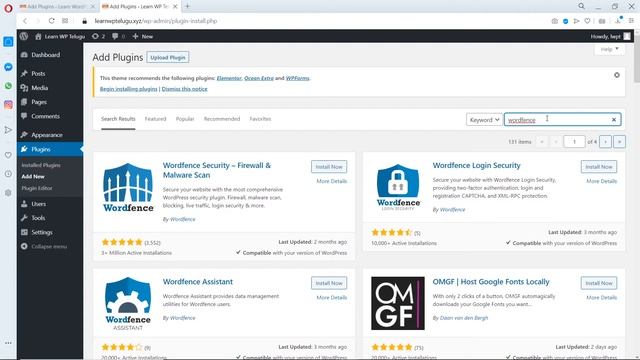Dismiss the theme recommendation notice icon
This screenshot has width=640, height=360.
(617, 75)
